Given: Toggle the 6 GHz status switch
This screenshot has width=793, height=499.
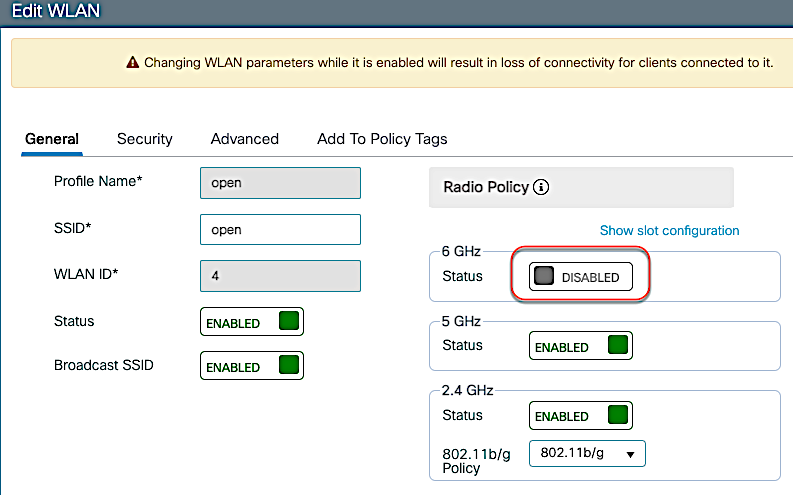Looking at the screenshot, I should (581, 277).
